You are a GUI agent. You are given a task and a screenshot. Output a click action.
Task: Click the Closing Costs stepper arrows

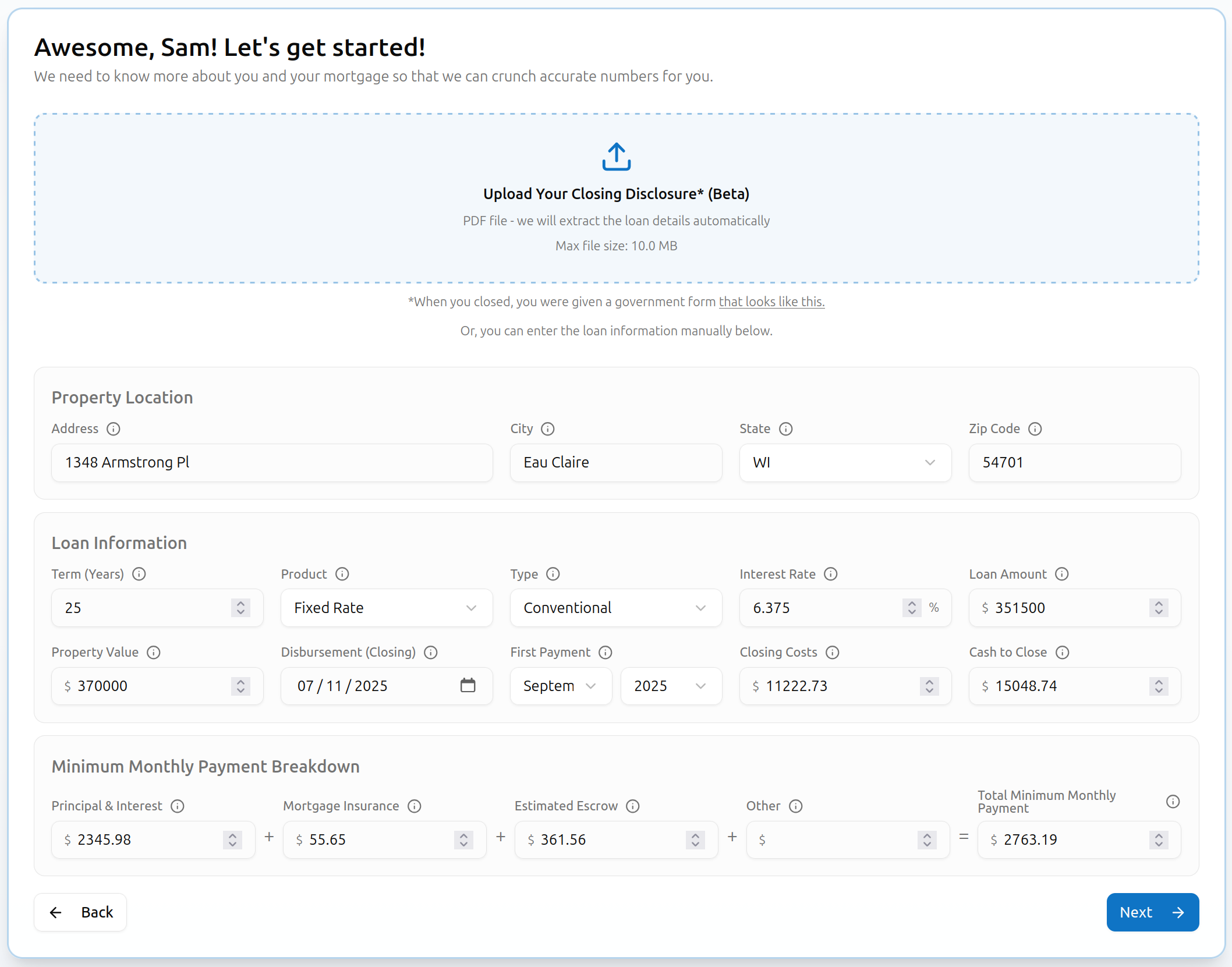[x=929, y=686]
